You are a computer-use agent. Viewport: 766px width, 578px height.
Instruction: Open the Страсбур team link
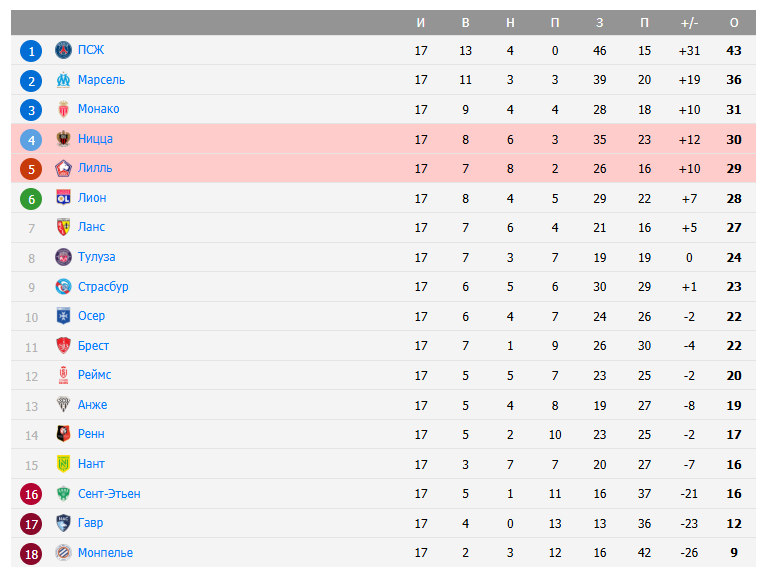click(103, 287)
